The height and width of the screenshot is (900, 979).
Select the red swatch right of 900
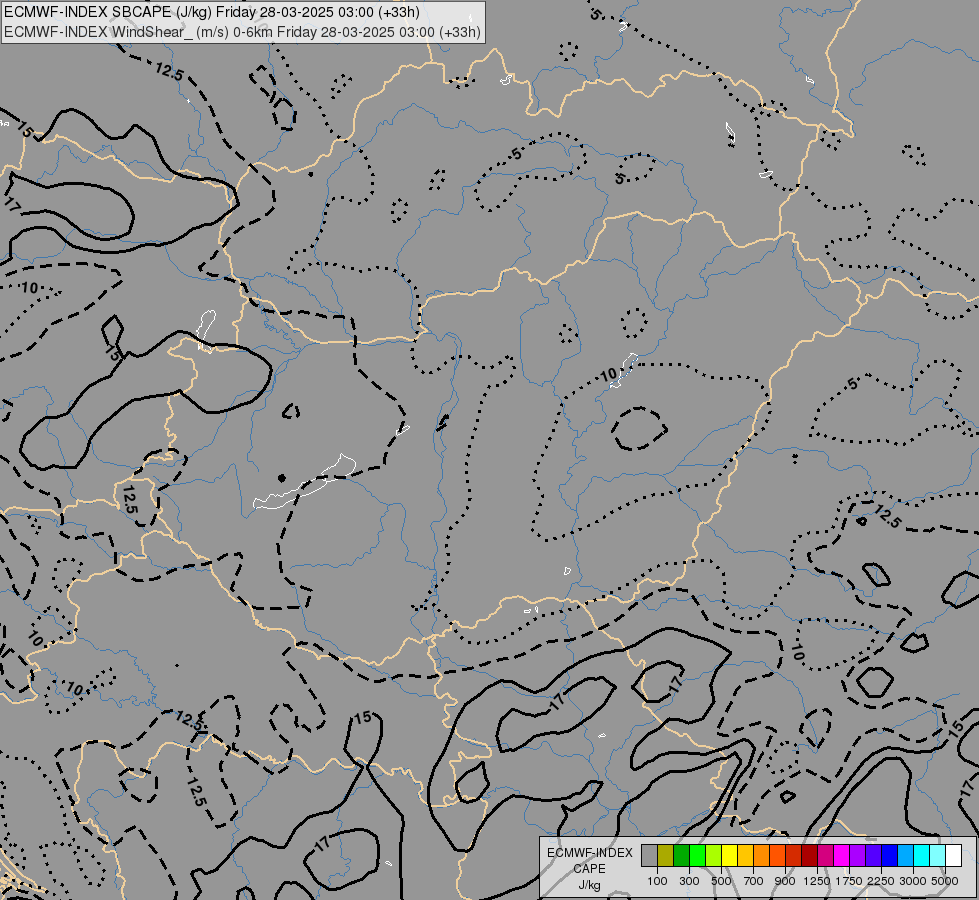794,855
